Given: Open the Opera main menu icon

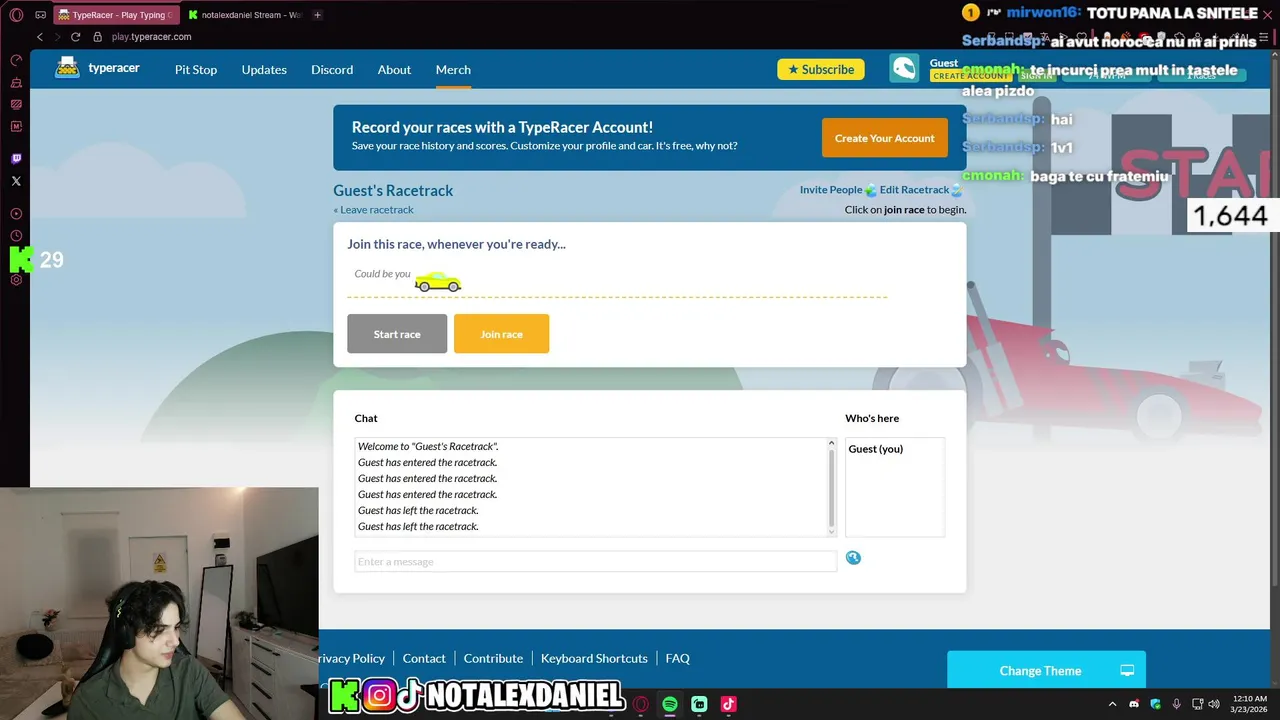Looking at the screenshot, I should (16, 15).
